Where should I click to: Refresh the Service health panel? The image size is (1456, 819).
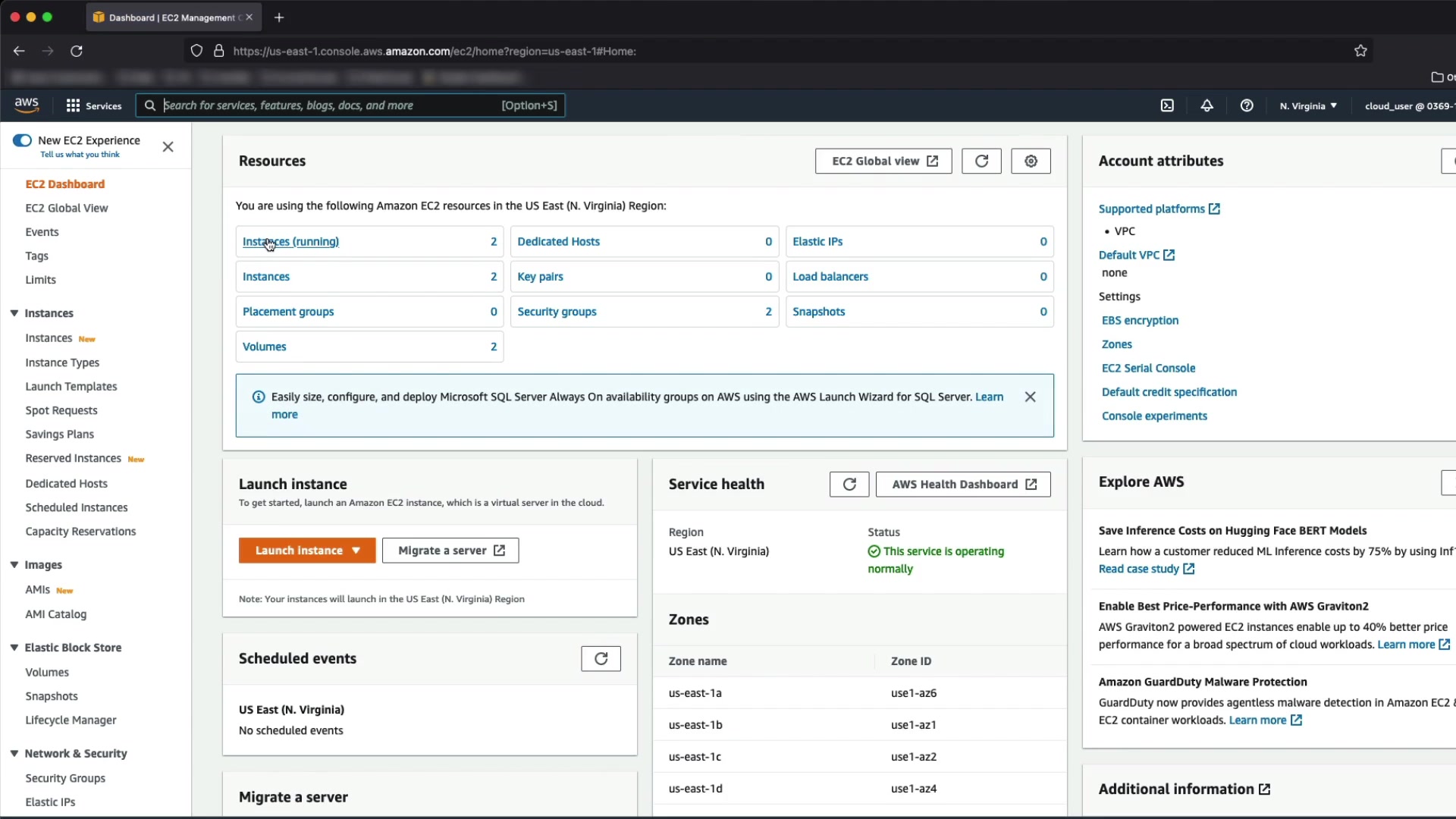[849, 484]
